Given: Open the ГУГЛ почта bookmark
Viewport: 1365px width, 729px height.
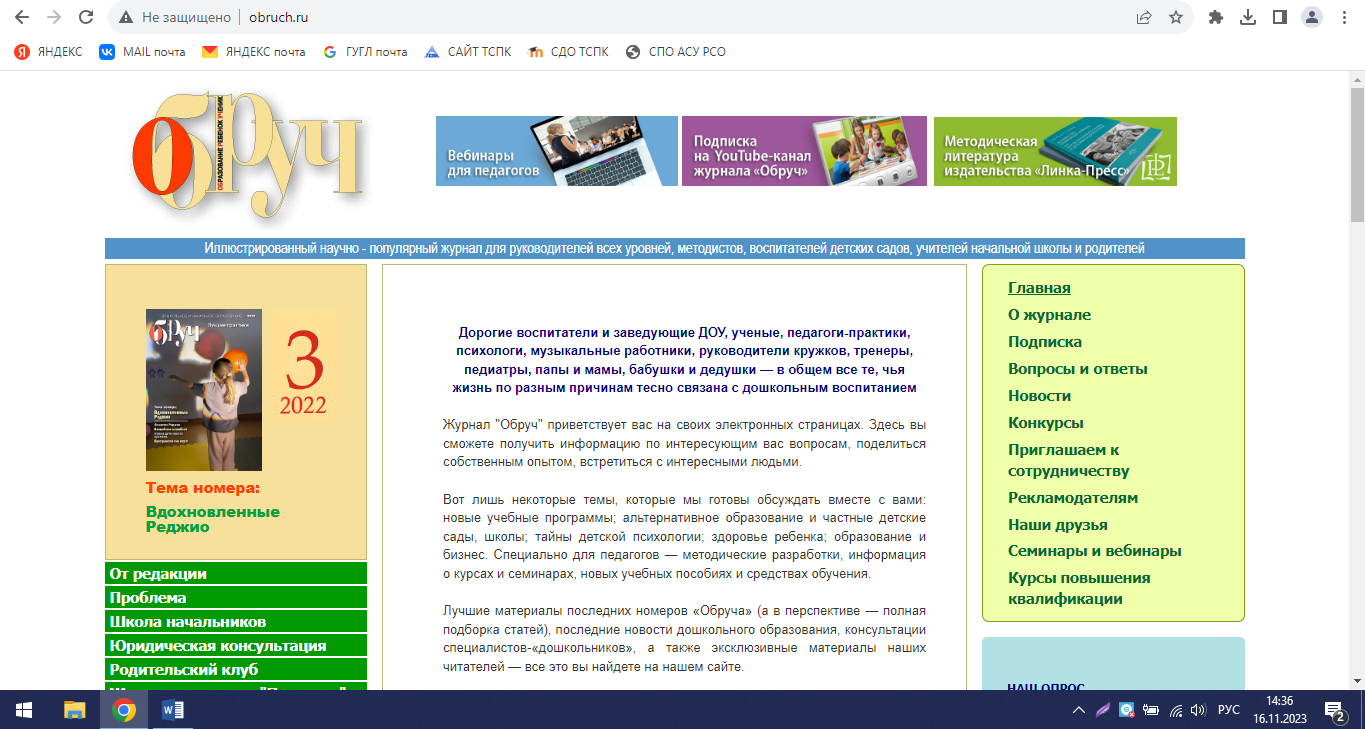Looking at the screenshot, I should coord(365,52).
